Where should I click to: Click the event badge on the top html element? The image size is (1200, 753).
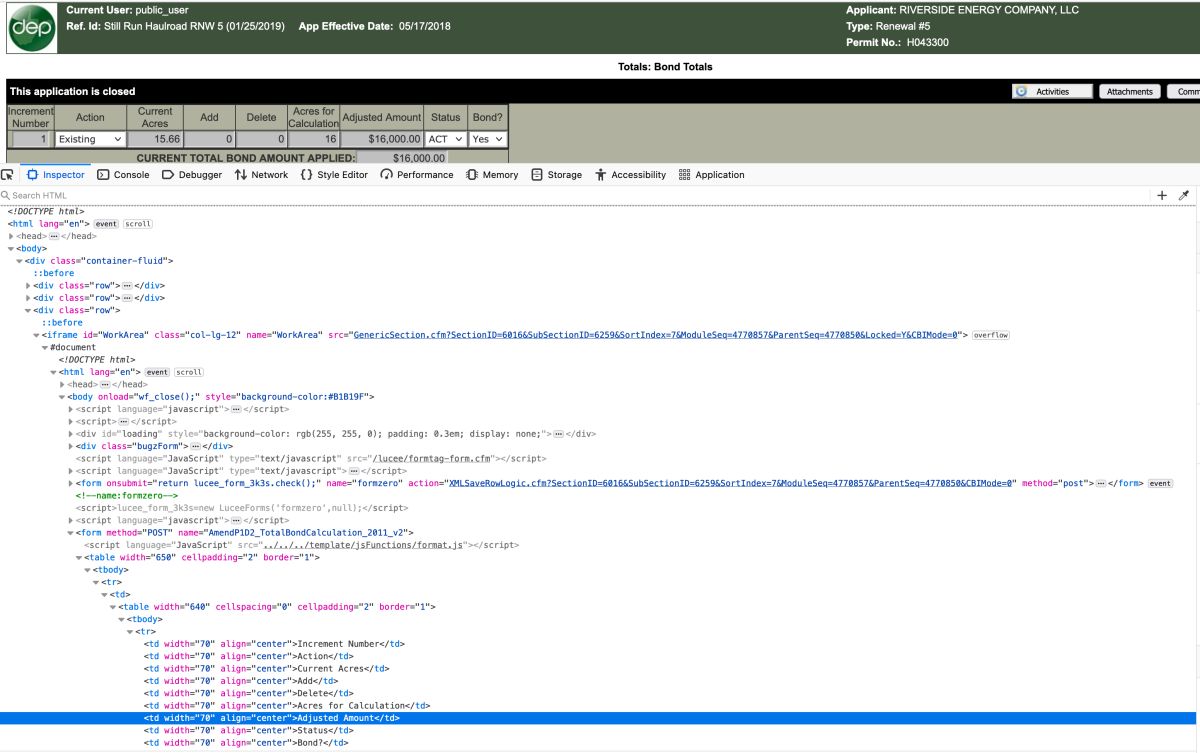[x=106, y=224]
